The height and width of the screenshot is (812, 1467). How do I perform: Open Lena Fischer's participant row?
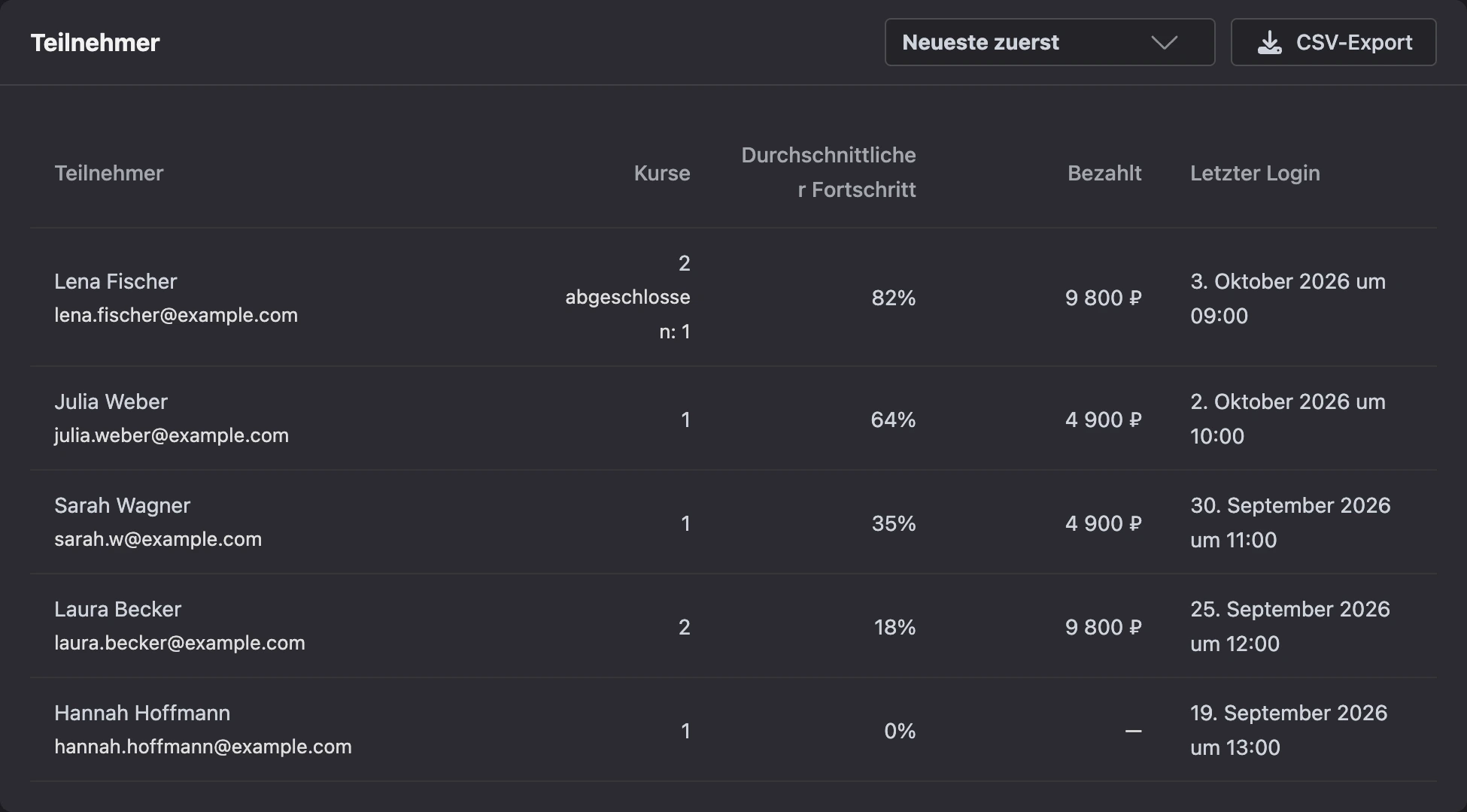click(733, 297)
